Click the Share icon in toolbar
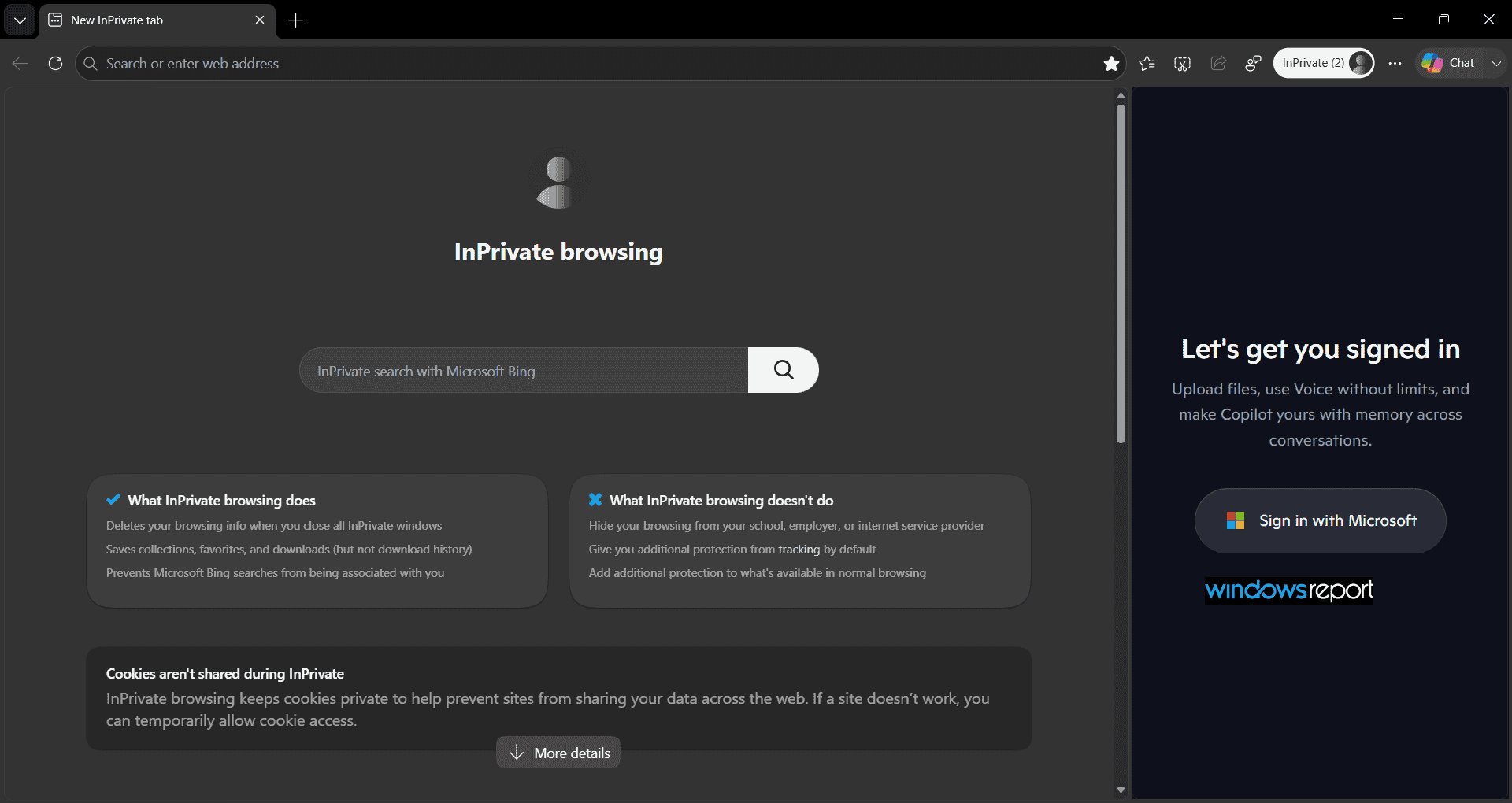Screen dimensions: 1512x803 [1218, 63]
